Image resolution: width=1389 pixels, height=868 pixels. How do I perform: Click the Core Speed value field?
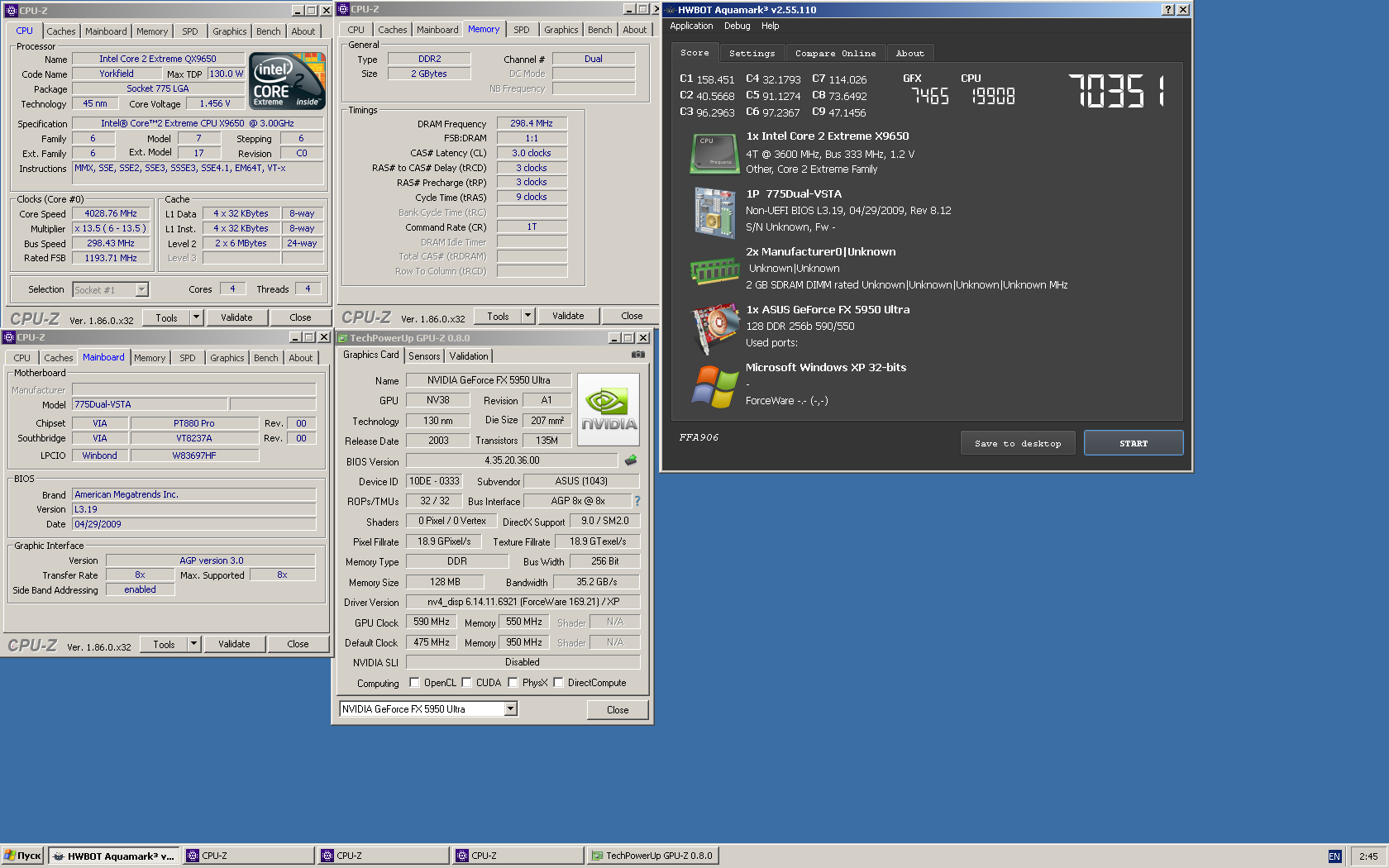coord(111,213)
